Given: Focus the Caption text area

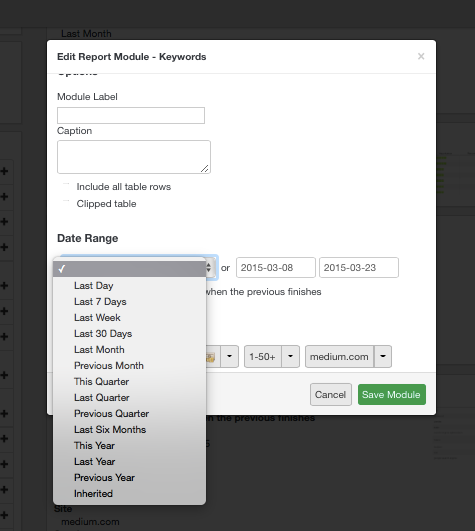Looking at the screenshot, I should click(x=134, y=157).
